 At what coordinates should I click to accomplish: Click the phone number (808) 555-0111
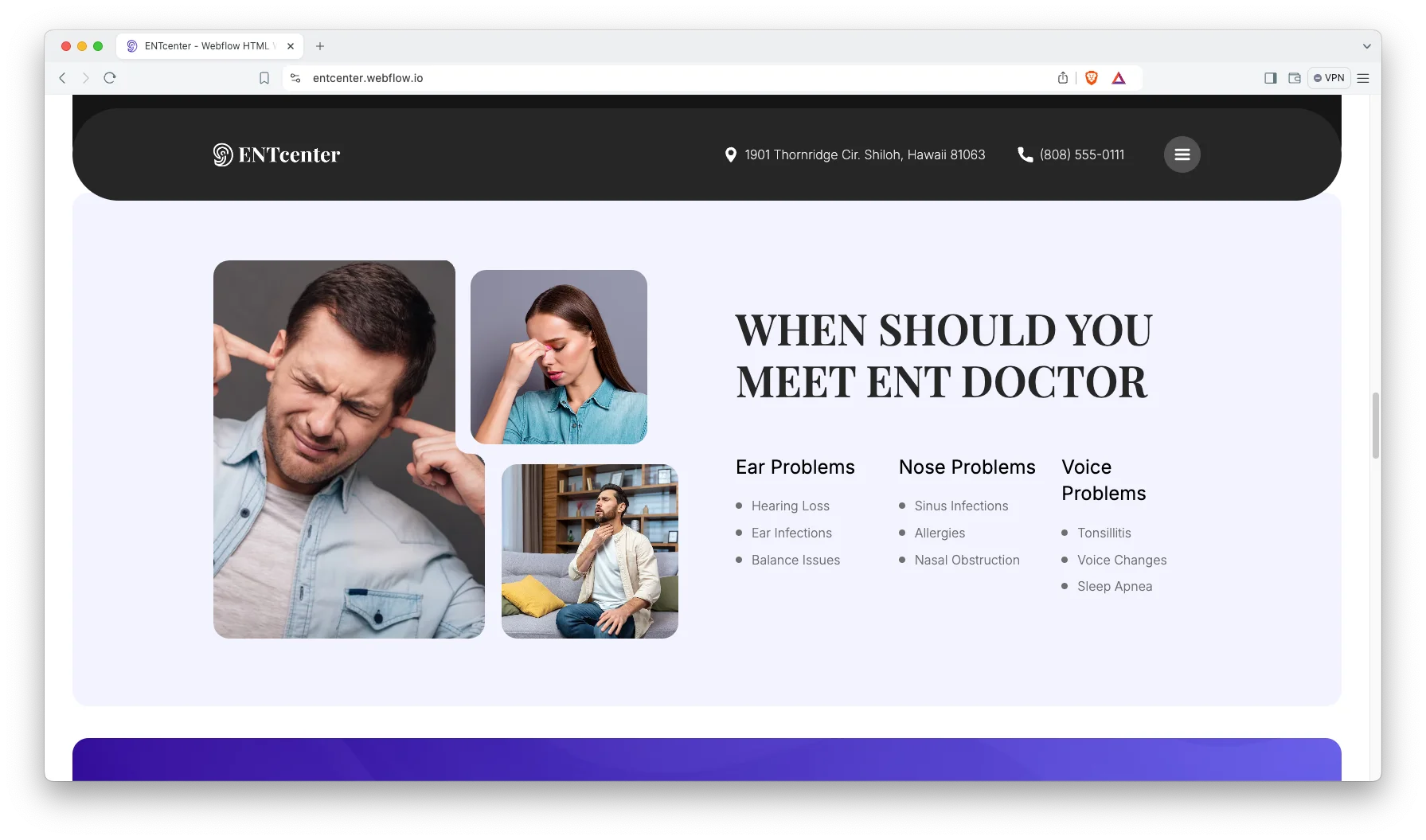pos(1081,154)
